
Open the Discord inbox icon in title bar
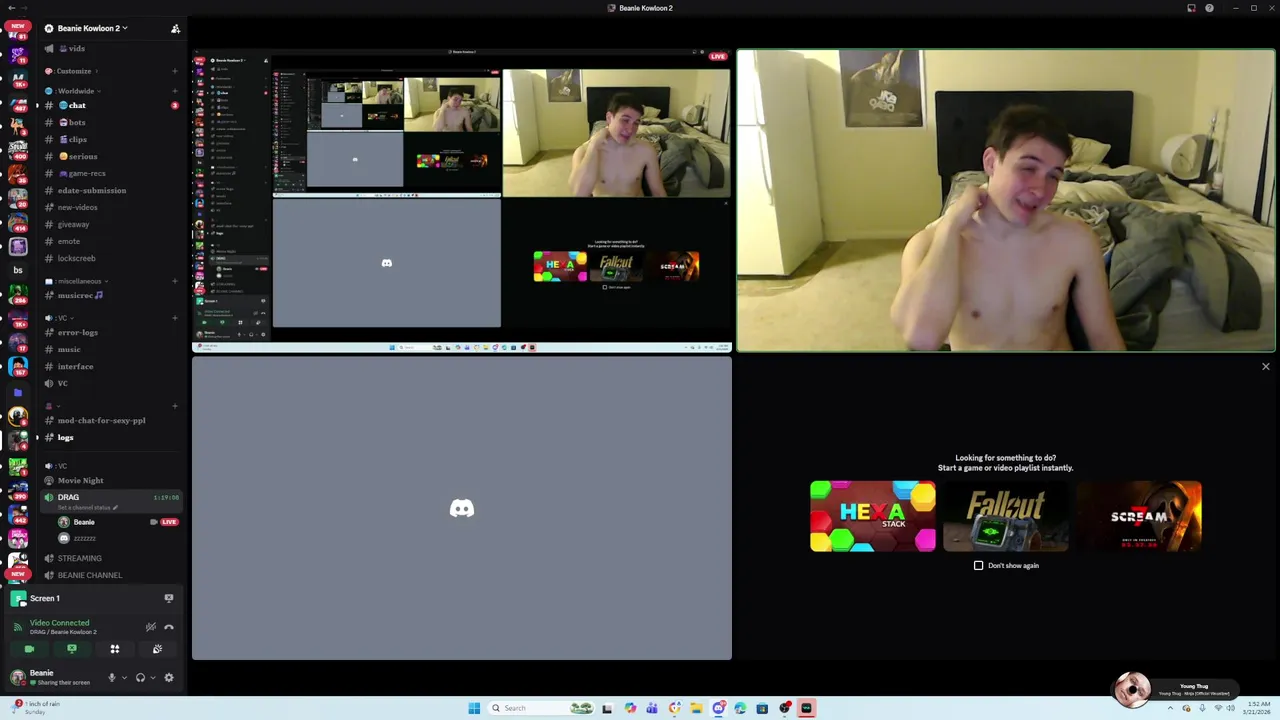[x=1191, y=8]
